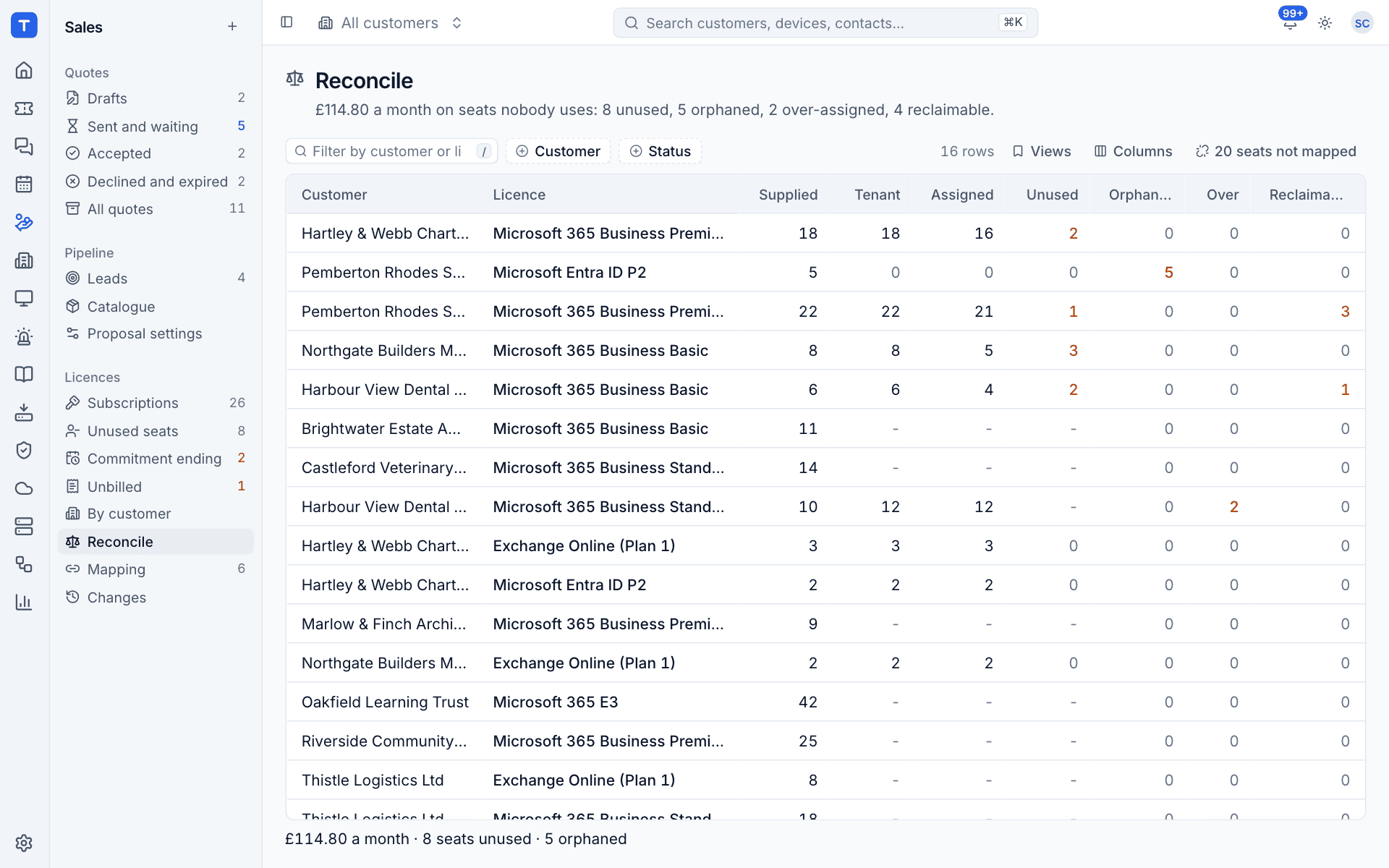1389x868 pixels.
Task: Open Sent and waiting quotes
Action: click(x=156, y=127)
